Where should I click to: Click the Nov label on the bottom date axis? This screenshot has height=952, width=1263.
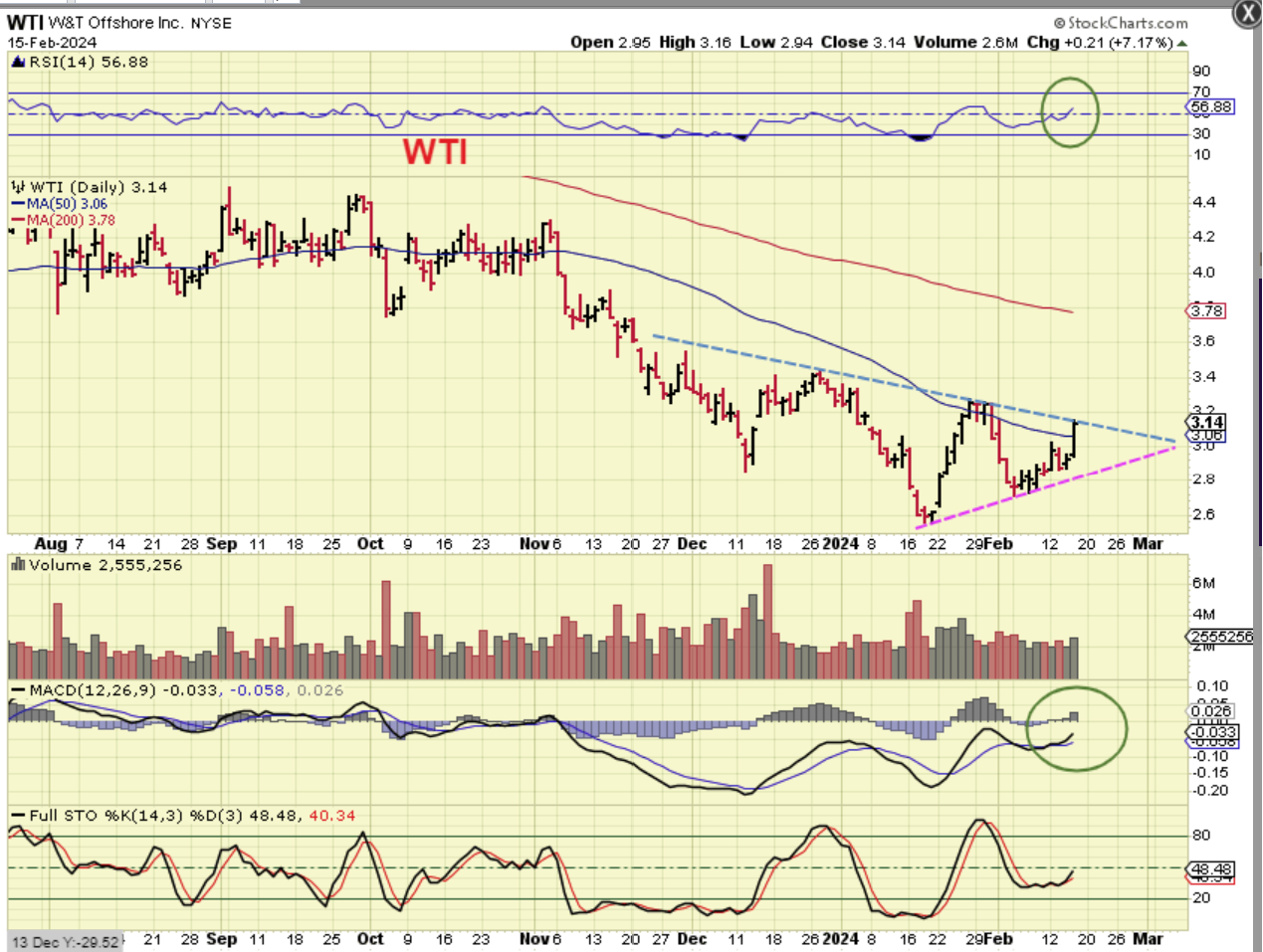(534, 939)
